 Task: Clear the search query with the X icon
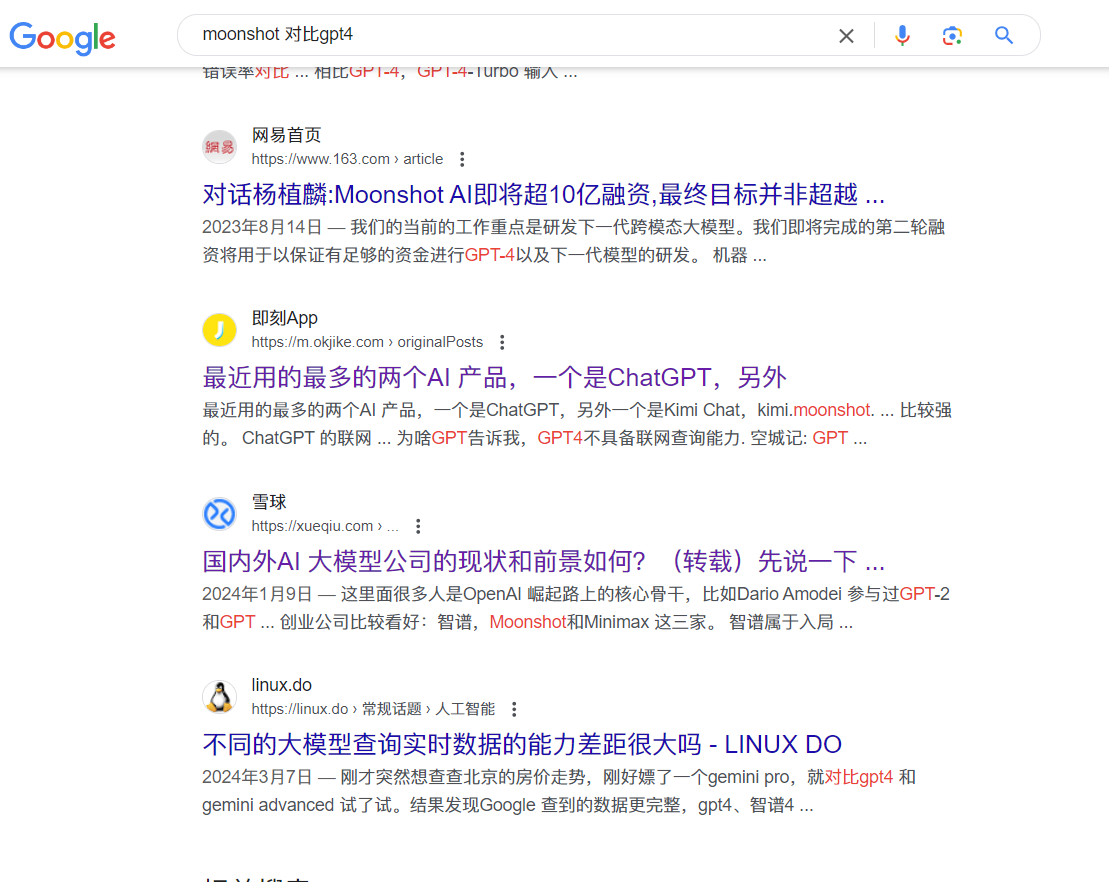(x=846, y=35)
